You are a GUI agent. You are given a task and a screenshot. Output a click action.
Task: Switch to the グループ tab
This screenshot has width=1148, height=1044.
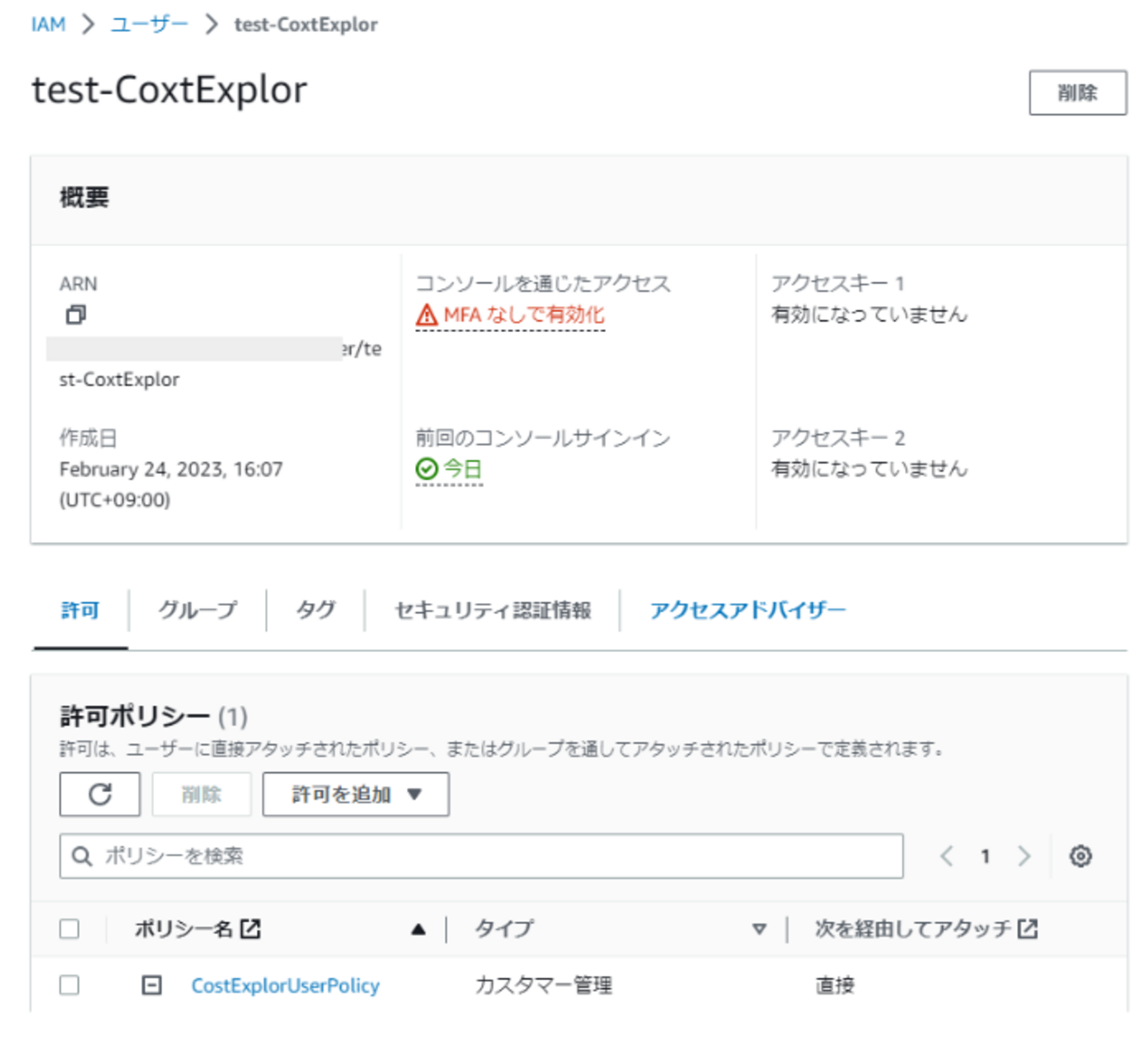pos(198,610)
